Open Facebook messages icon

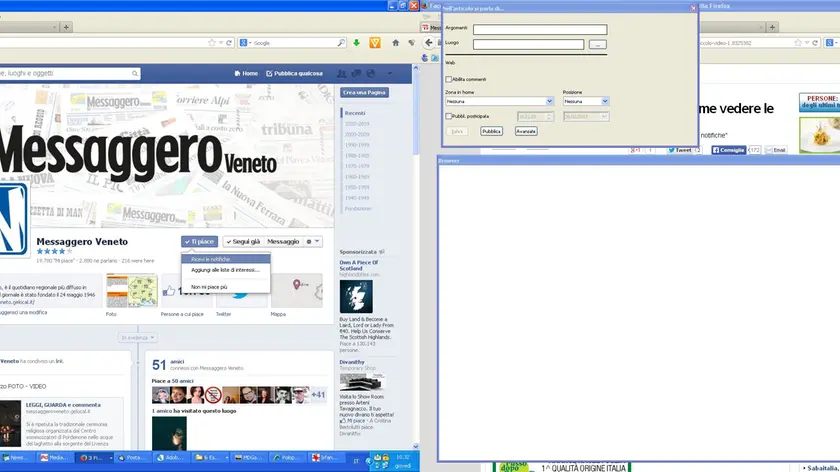point(356,73)
